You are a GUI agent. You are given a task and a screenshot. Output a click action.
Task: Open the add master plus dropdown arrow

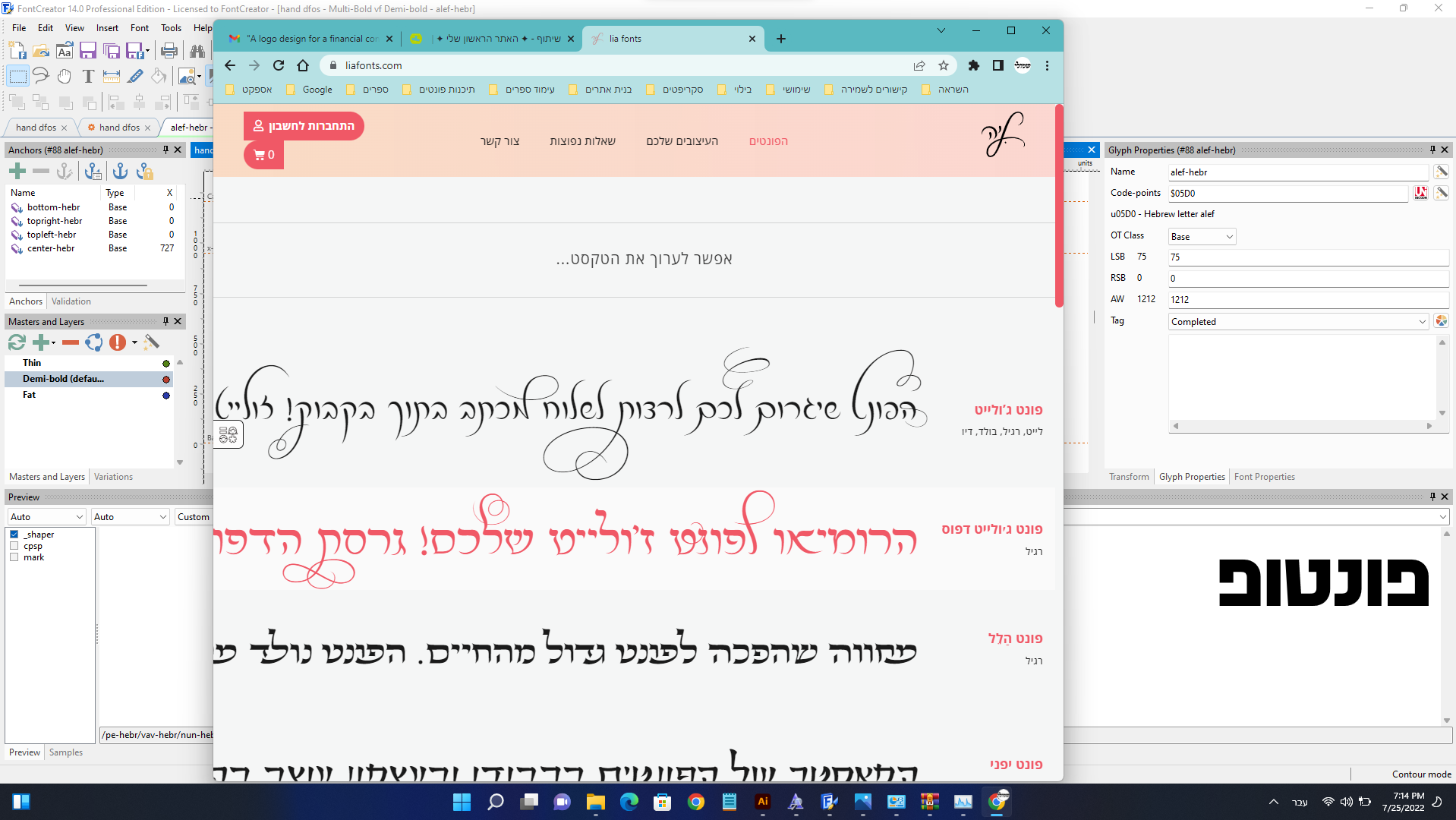click(54, 343)
